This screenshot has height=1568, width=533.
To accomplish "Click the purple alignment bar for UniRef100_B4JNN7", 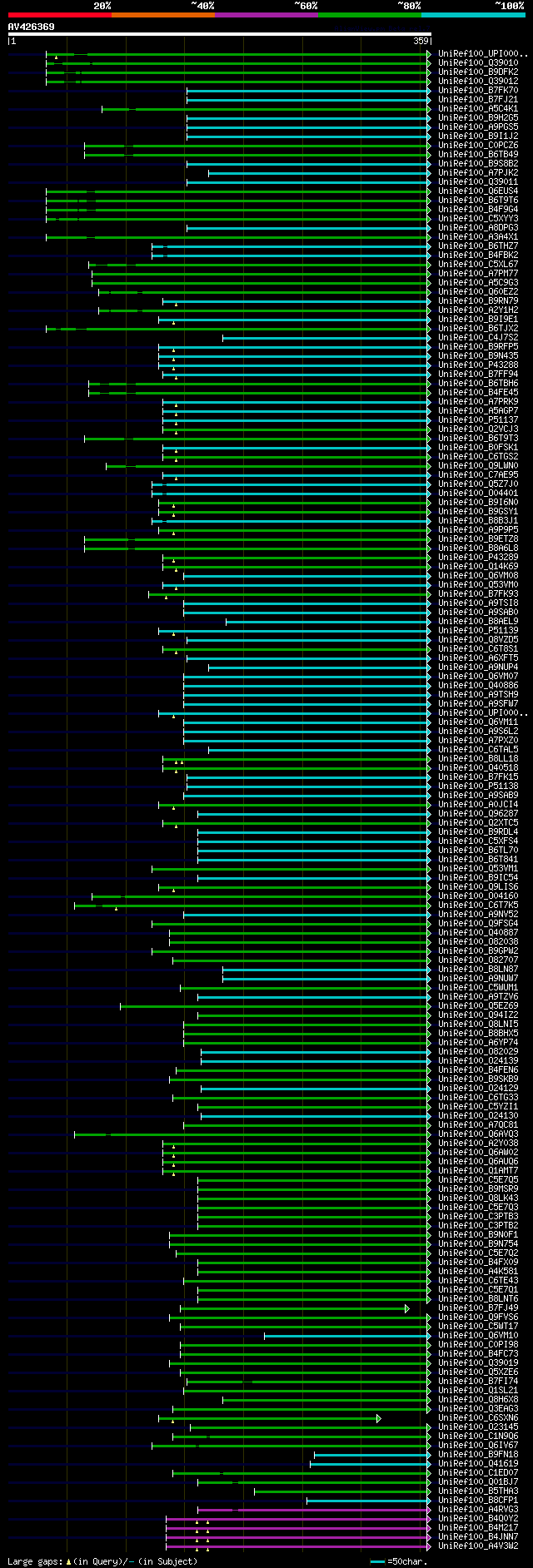I will pos(296,1537).
